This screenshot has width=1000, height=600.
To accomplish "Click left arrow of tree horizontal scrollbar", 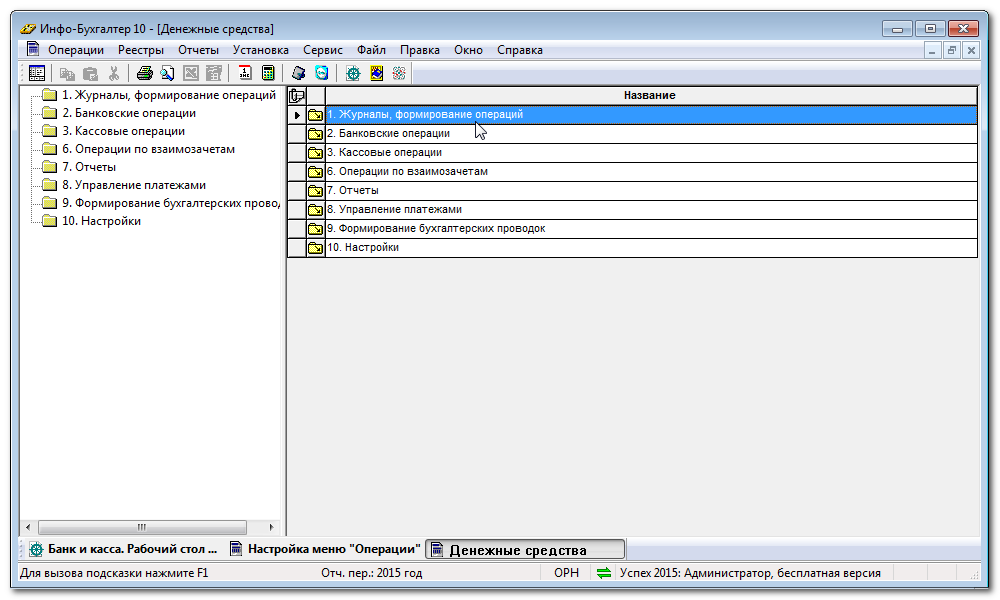I will click(28, 527).
